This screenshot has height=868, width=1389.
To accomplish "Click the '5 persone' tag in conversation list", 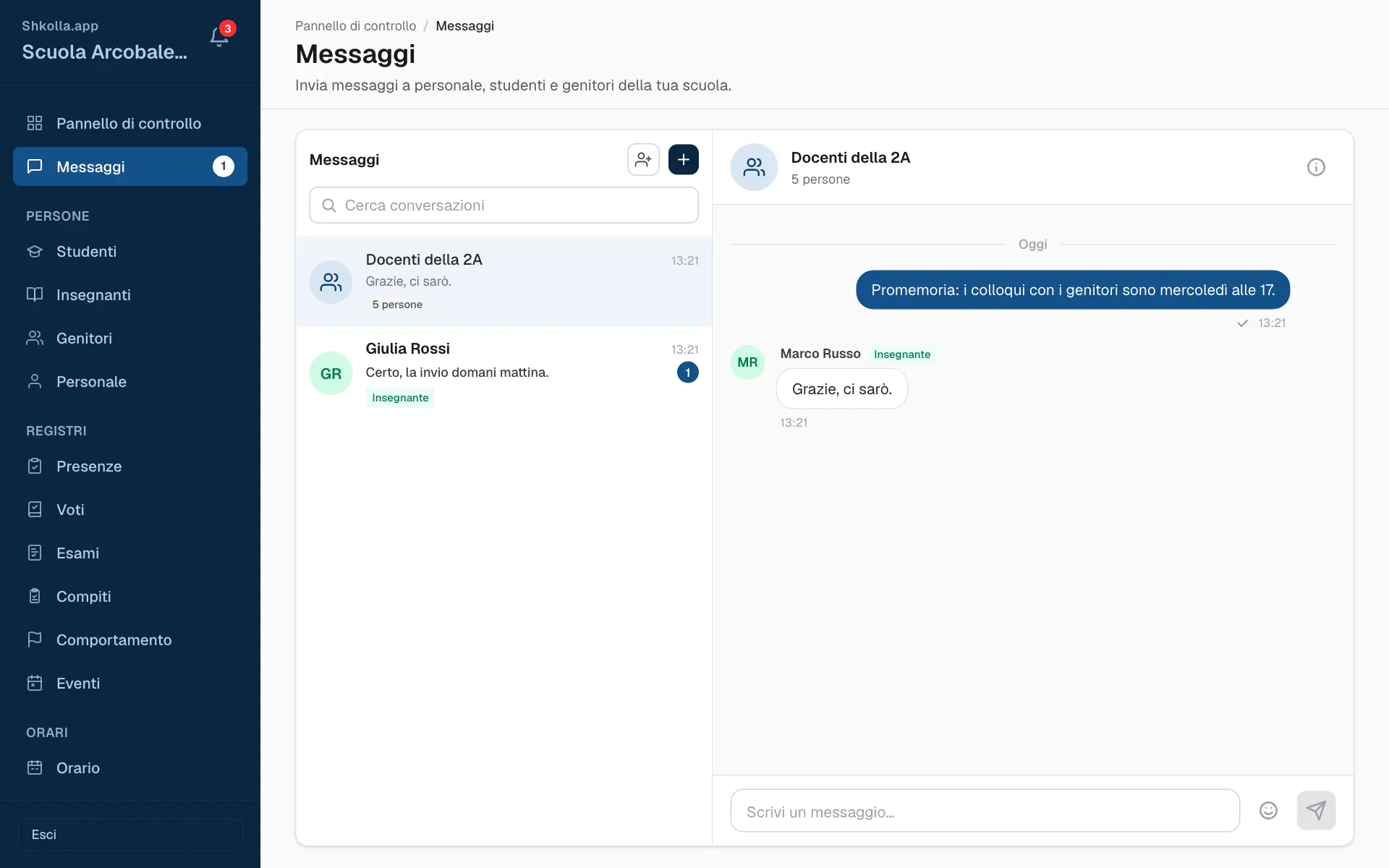I will 397,305.
